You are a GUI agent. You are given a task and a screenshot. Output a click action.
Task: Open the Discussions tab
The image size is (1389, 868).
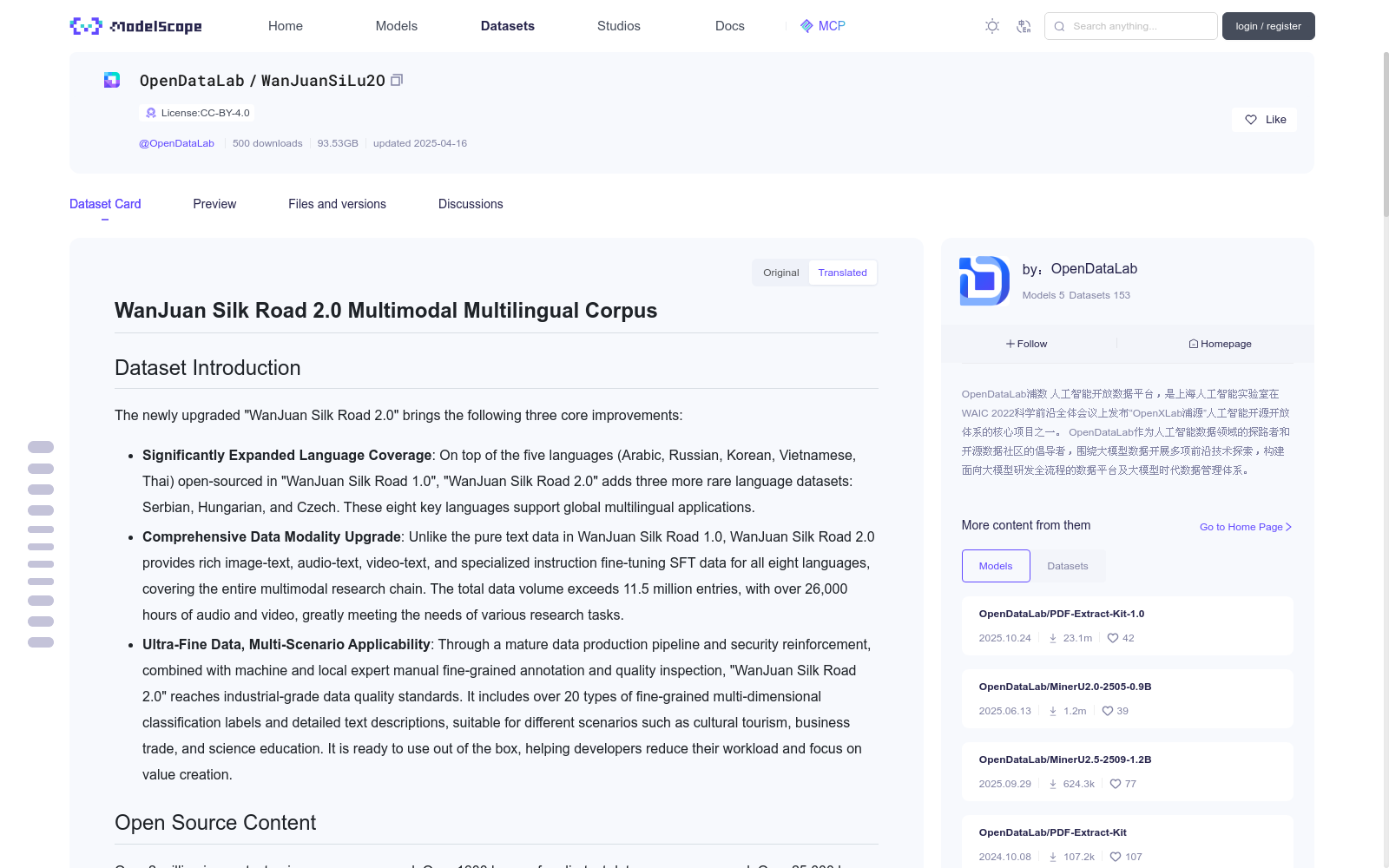tap(471, 204)
